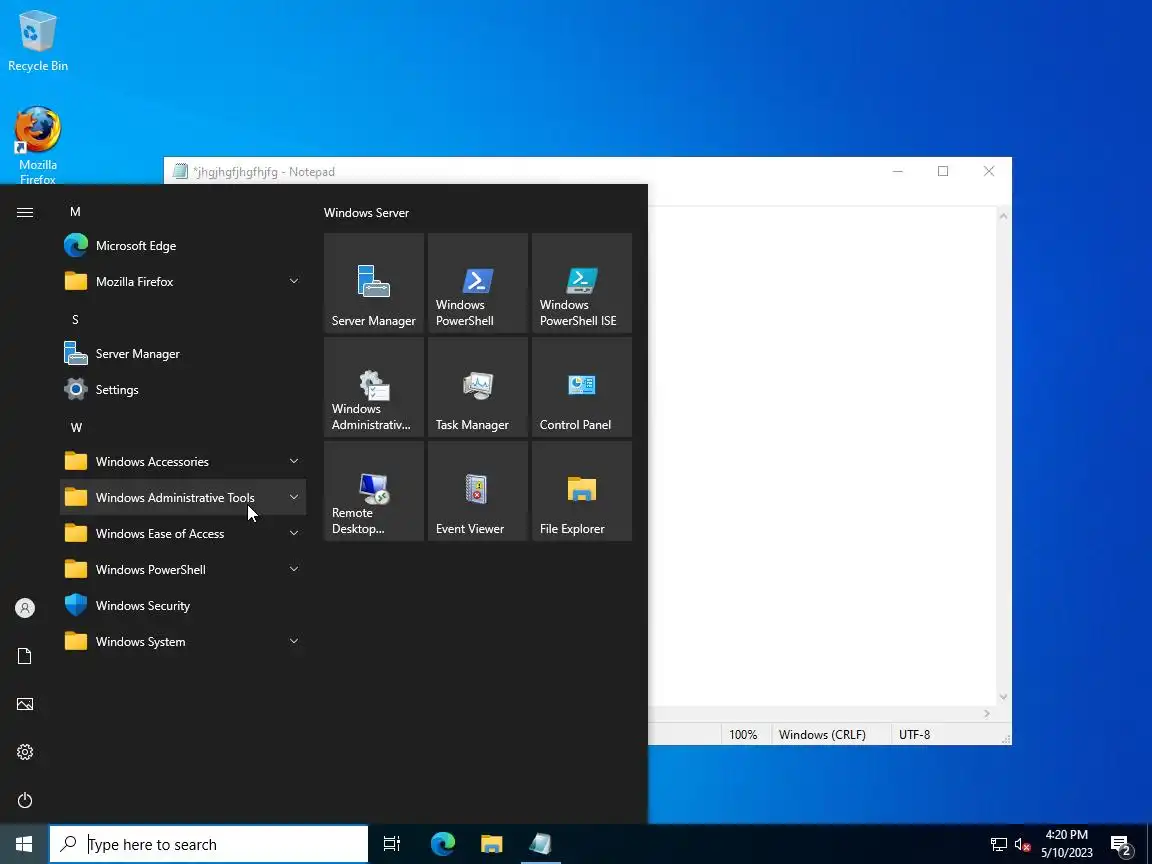
Task: Click the Notepad scroll up arrow
Action: click(x=1004, y=216)
